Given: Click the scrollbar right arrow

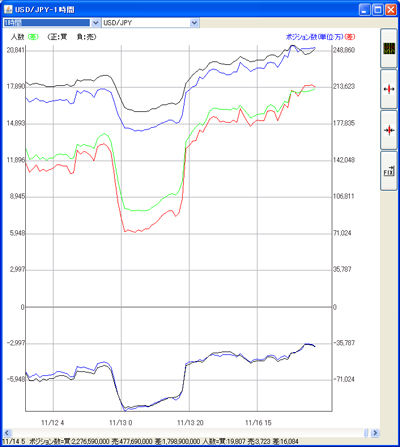Looking at the screenshot, I should click(x=375, y=433).
